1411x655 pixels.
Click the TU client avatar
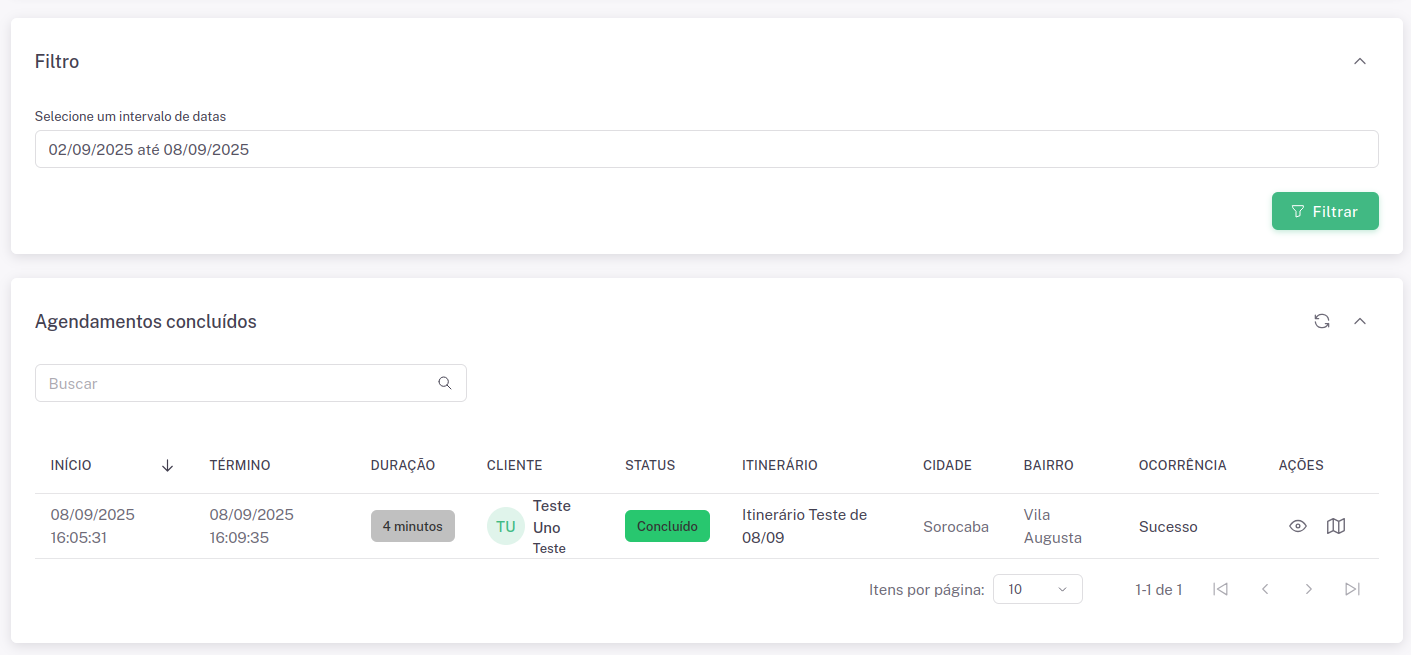coord(506,526)
